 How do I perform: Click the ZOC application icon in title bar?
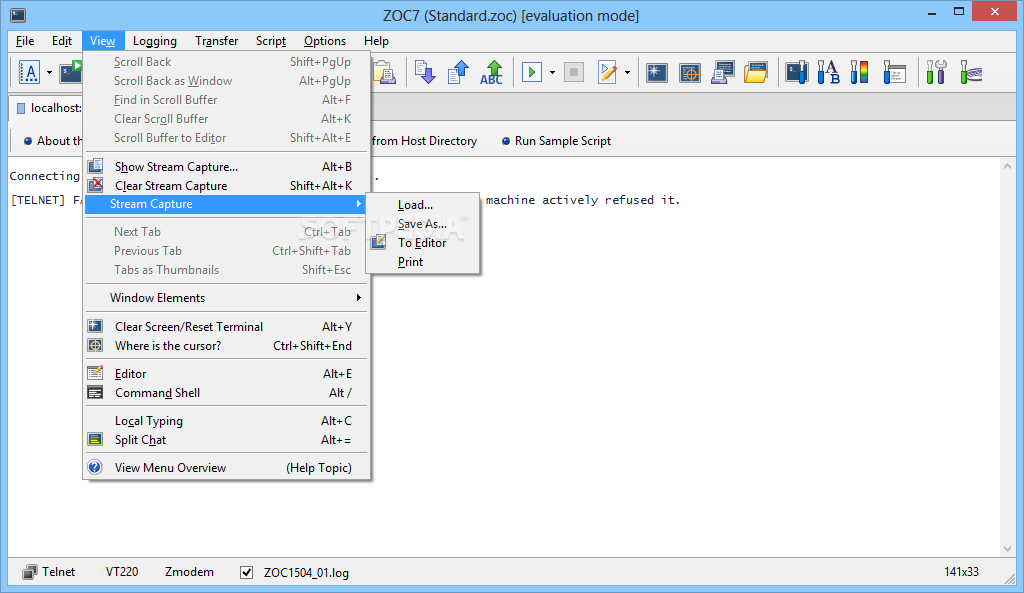18,14
